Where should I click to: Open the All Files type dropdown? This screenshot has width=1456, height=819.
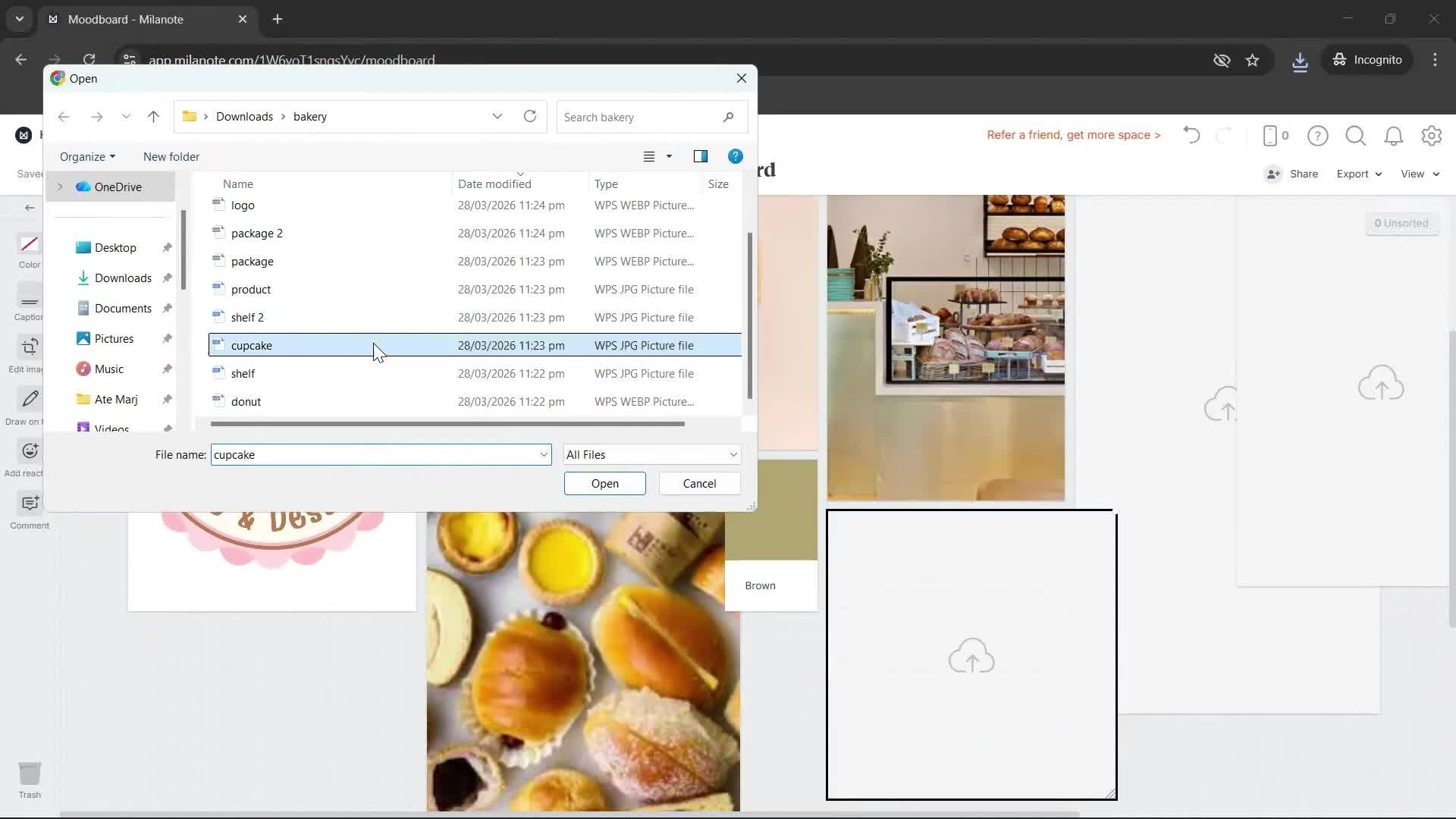coord(651,455)
